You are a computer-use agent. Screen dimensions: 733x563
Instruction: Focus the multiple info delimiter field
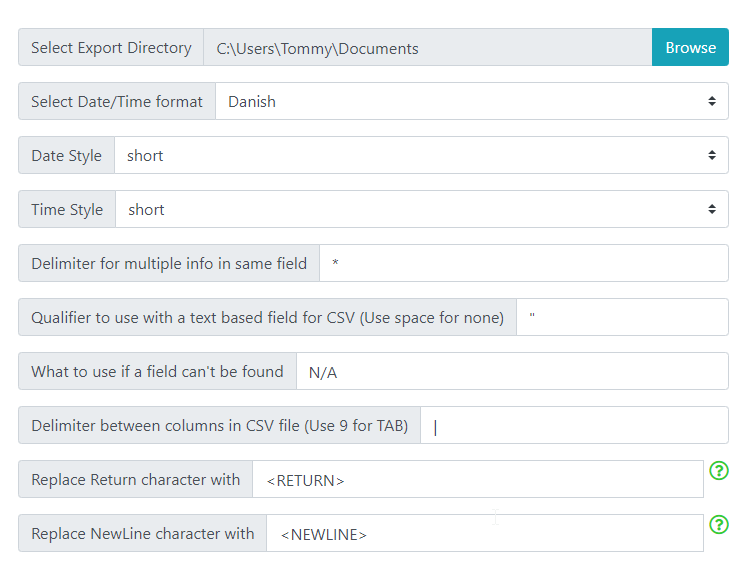(524, 263)
